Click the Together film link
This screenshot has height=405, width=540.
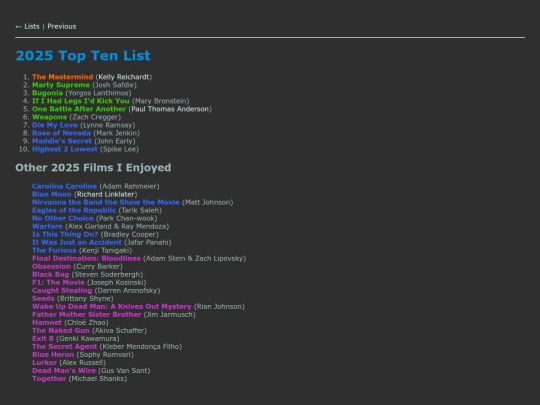click(49, 379)
